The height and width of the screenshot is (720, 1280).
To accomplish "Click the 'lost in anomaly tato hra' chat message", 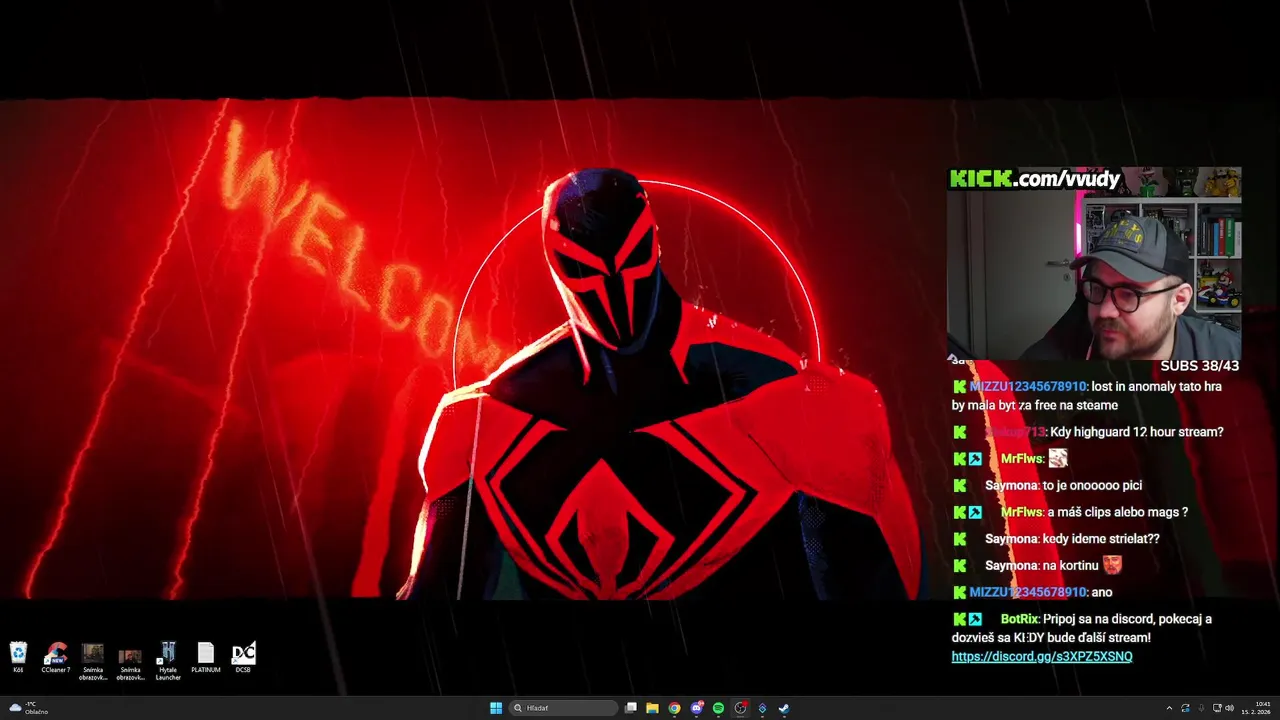I will pos(1087,396).
